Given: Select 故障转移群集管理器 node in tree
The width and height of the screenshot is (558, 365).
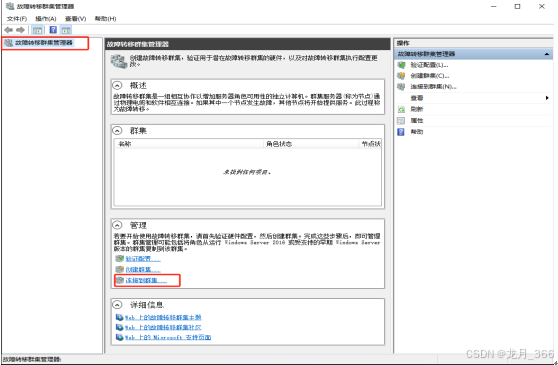Looking at the screenshot, I should coord(44,43).
